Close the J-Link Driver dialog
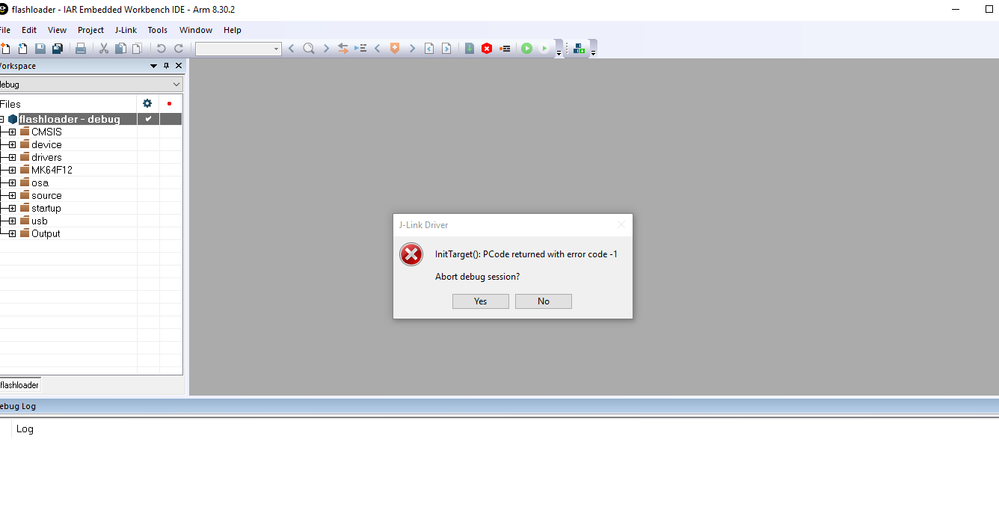The height and width of the screenshot is (528, 999). click(x=621, y=224)
